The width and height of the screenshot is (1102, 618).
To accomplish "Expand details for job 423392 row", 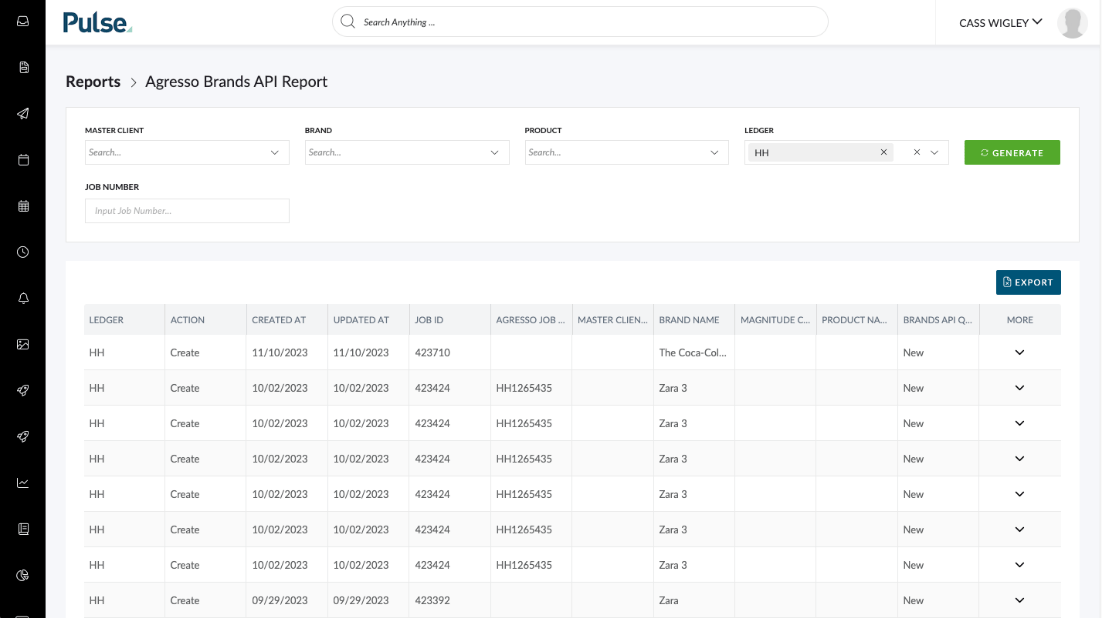I will coord(1019,600).
